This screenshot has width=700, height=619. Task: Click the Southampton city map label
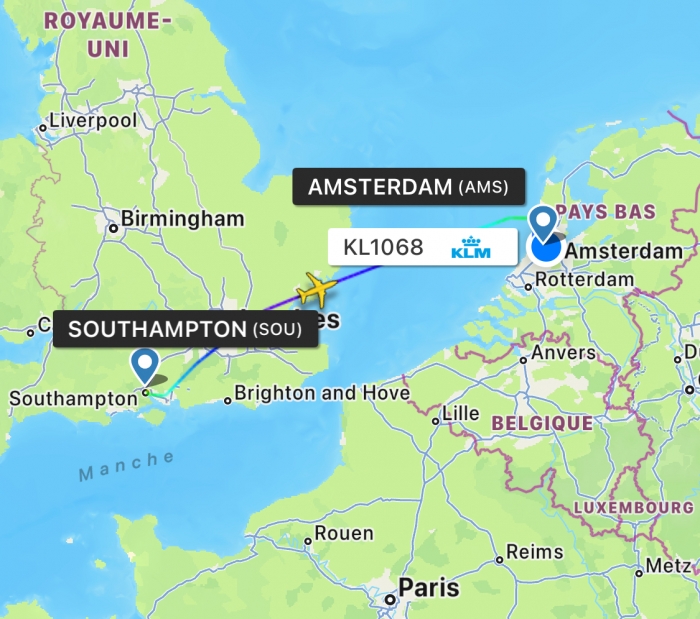[74, 399]
